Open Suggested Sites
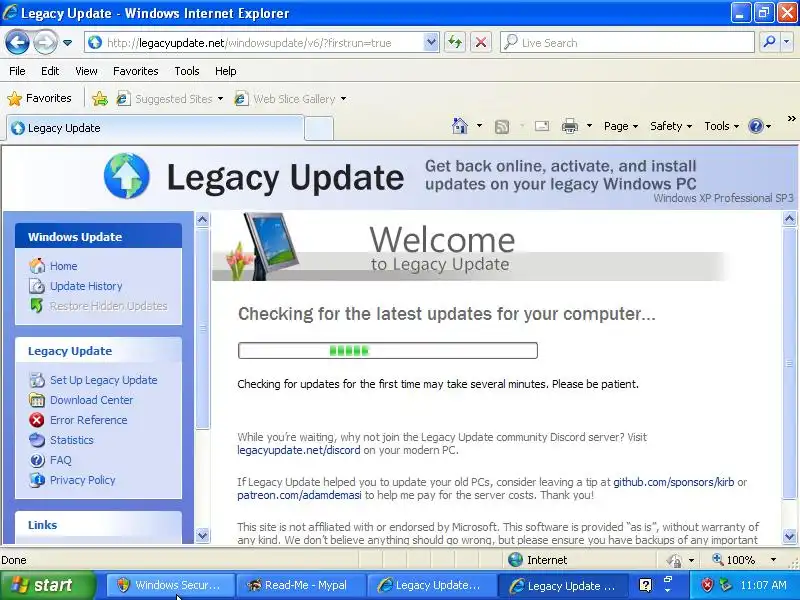This screenshot has width=800, height=600. pos(170,98)
